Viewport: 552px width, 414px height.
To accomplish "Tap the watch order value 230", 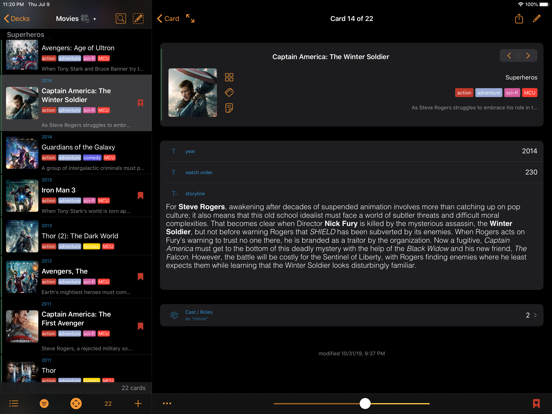I will (x=531, y=172).
